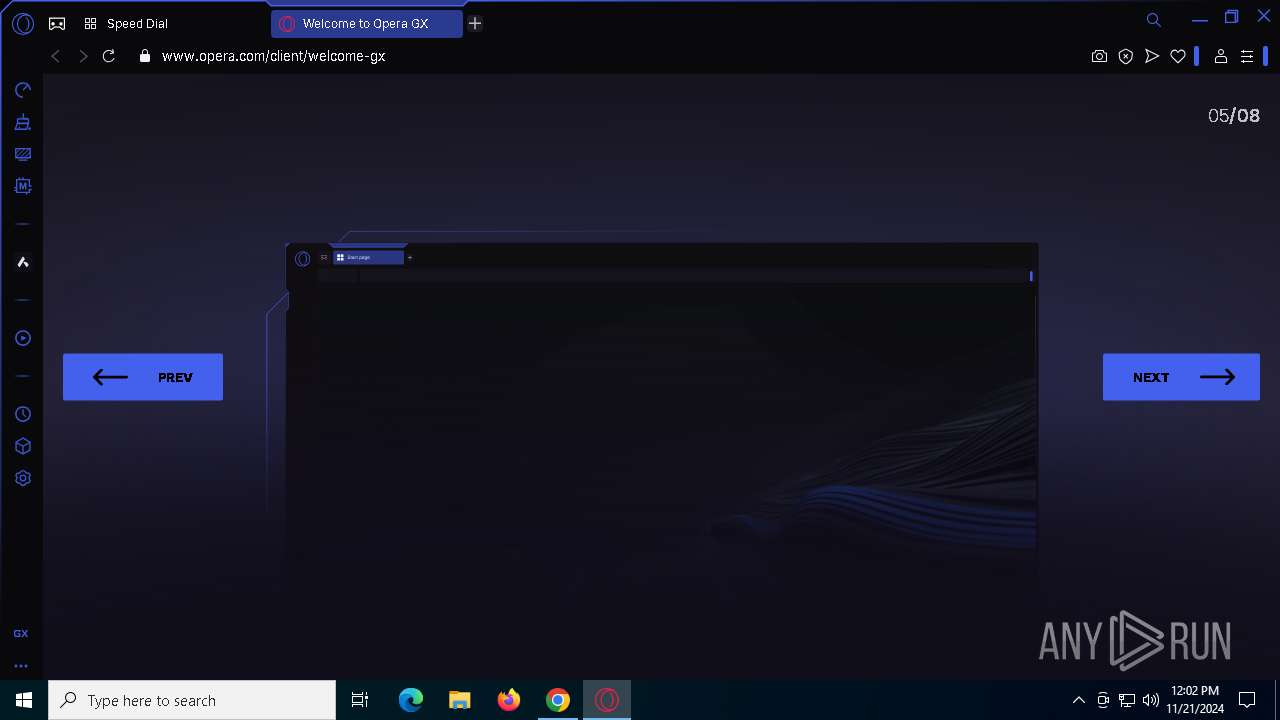Open File Explorer from taskbar
Image resolution: width=1280 pixels, height=720 pixels.
tap(459, 700)
